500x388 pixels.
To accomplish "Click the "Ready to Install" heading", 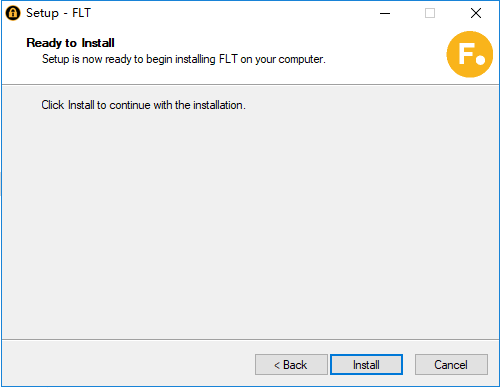I will coord(70,43).
